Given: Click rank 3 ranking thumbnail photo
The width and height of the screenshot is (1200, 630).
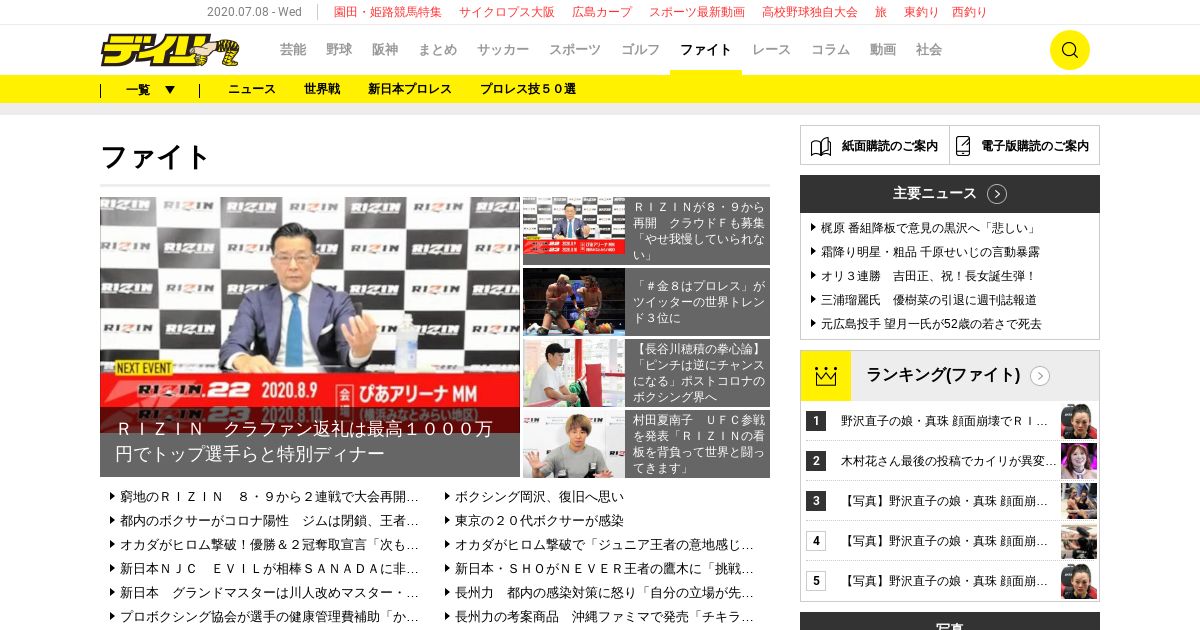Looking at the screenshot, I should tap(1079, 501).
